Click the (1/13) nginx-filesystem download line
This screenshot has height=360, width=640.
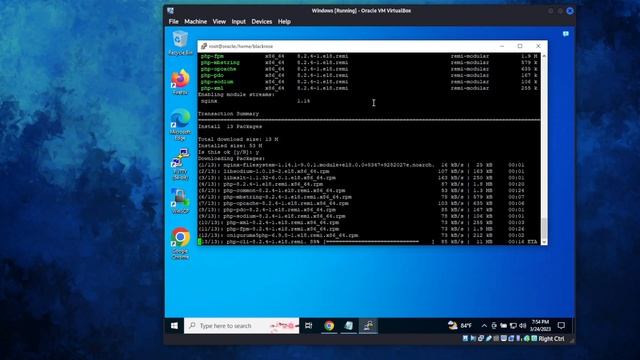pos(362,165)
